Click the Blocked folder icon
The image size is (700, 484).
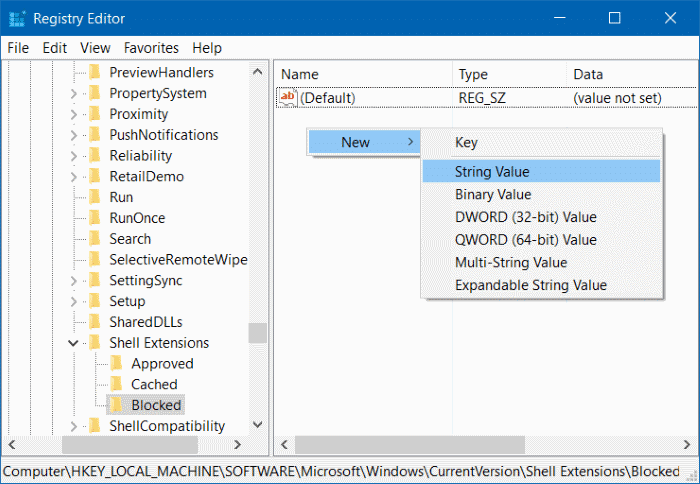tap(116, 405)
